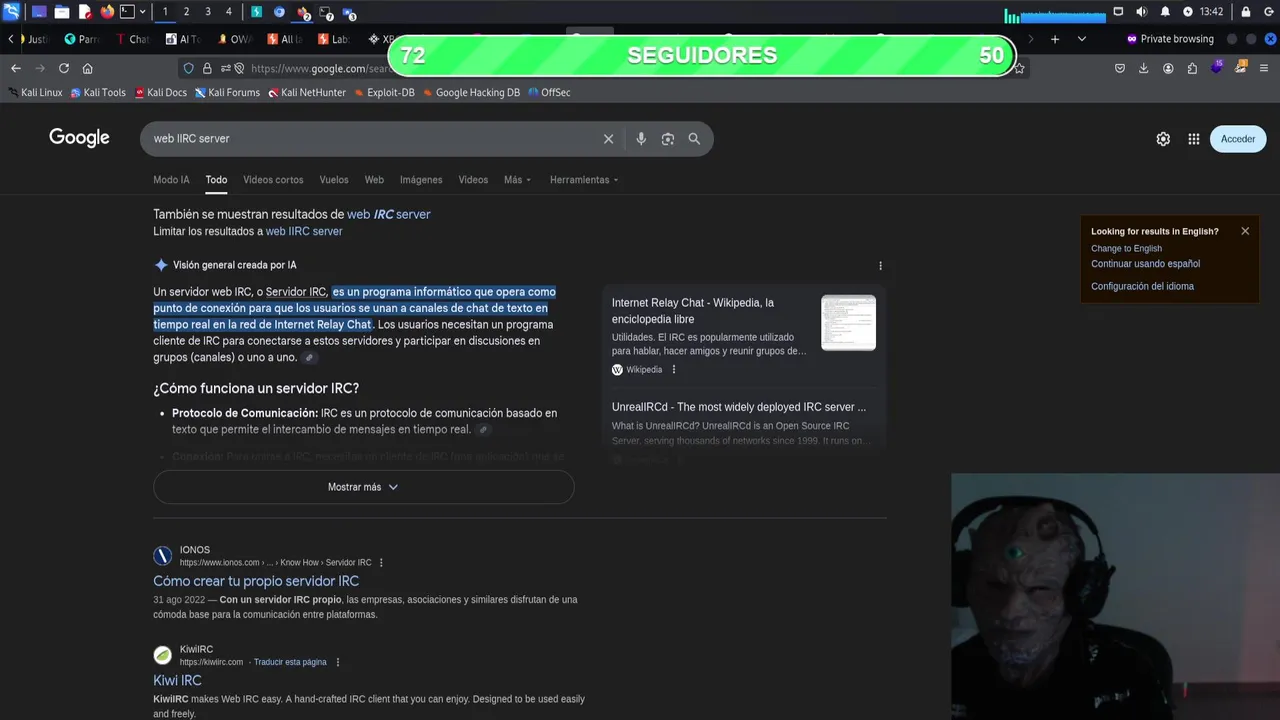Open the extensions puzzle icon
Image resolution: width=1280 pixels, height=720 pixels.
(1192, 68)
